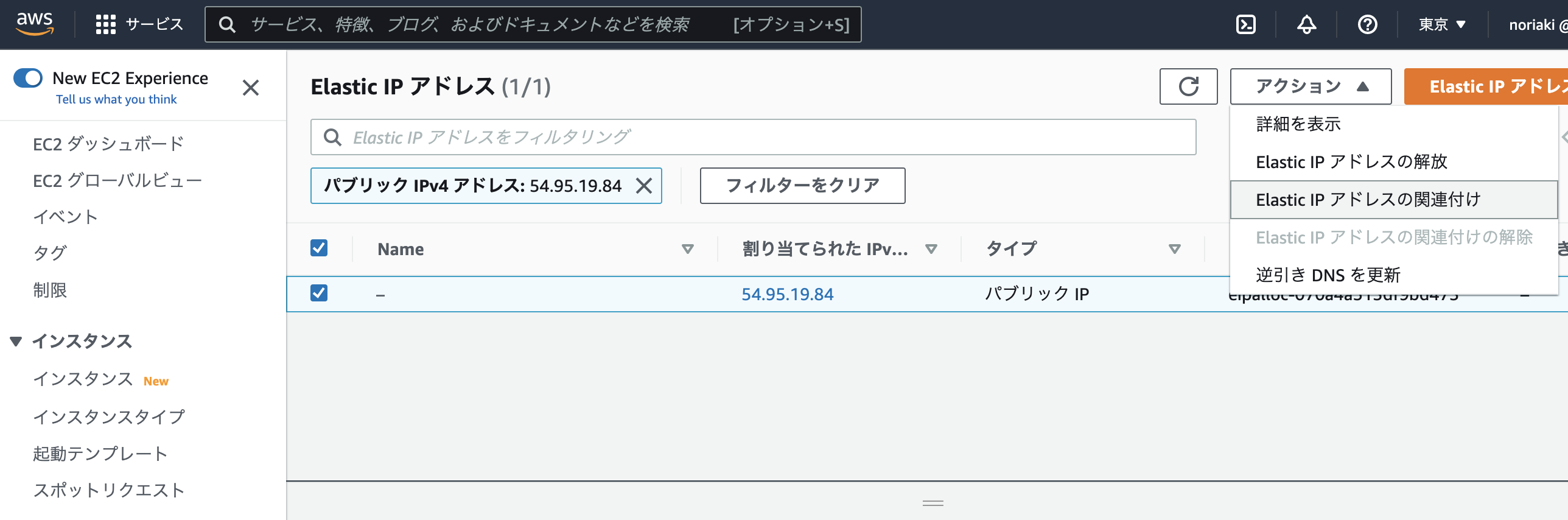
Task: Go to EC2 グローバルビュー
Action: (x=117, y=181)
